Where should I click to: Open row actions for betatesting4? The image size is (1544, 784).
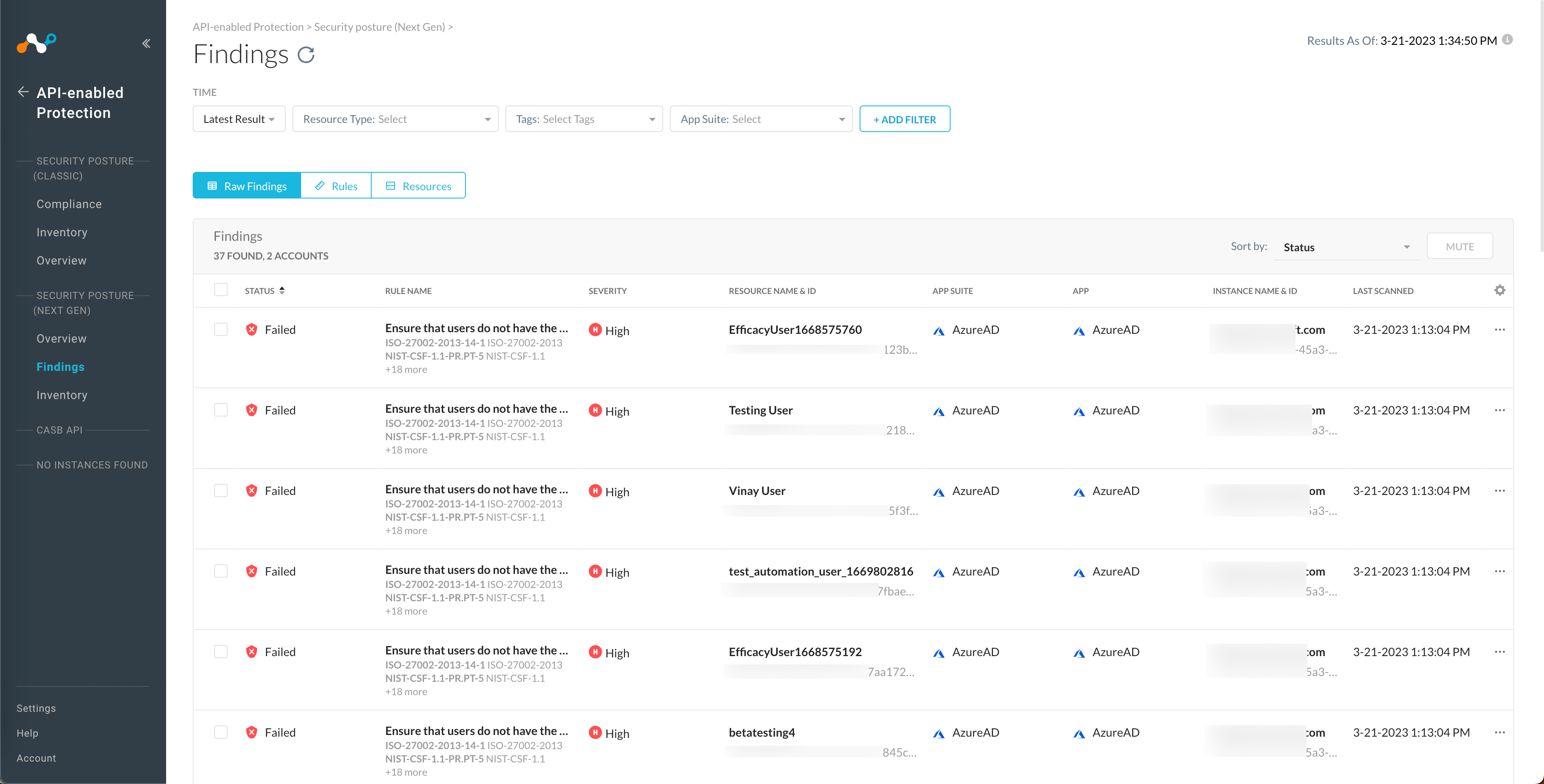(1500, 732)
